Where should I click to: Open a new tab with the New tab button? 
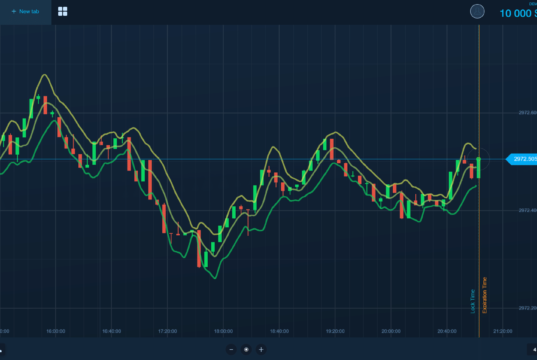[x=25, y=12]
